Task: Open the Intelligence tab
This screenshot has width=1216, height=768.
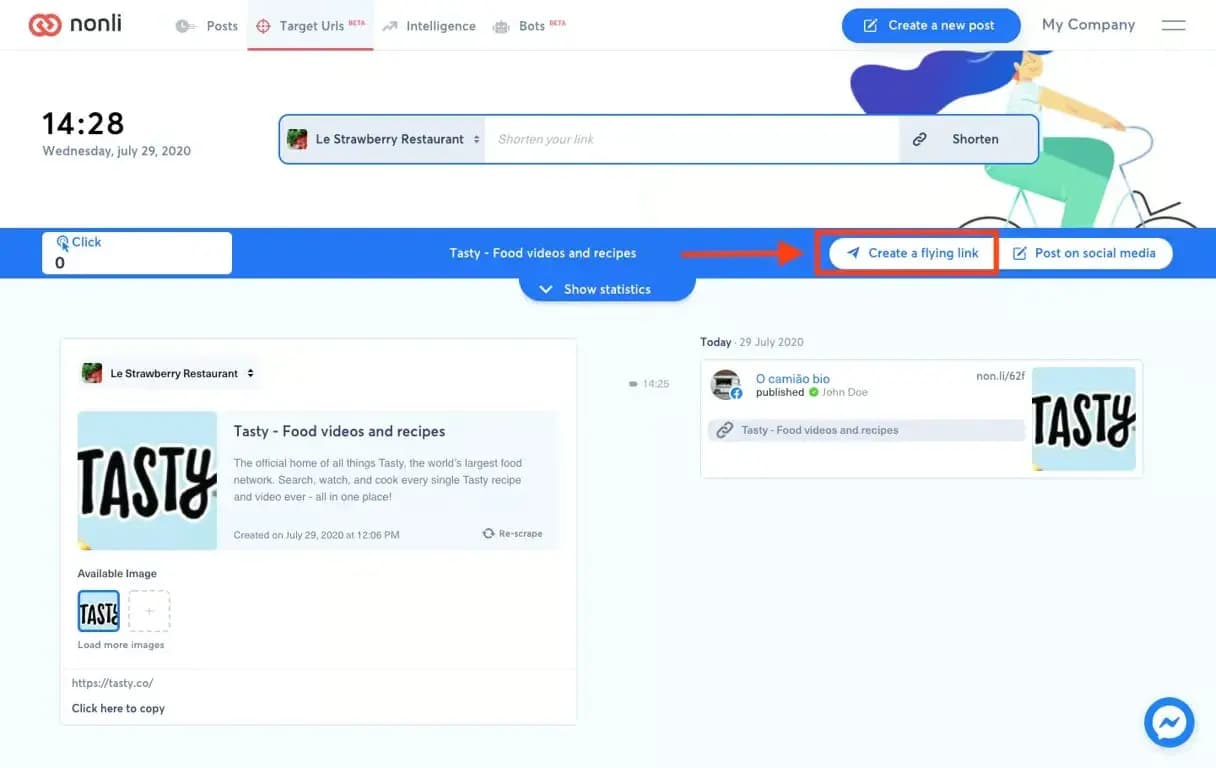Action: point(429,26)
